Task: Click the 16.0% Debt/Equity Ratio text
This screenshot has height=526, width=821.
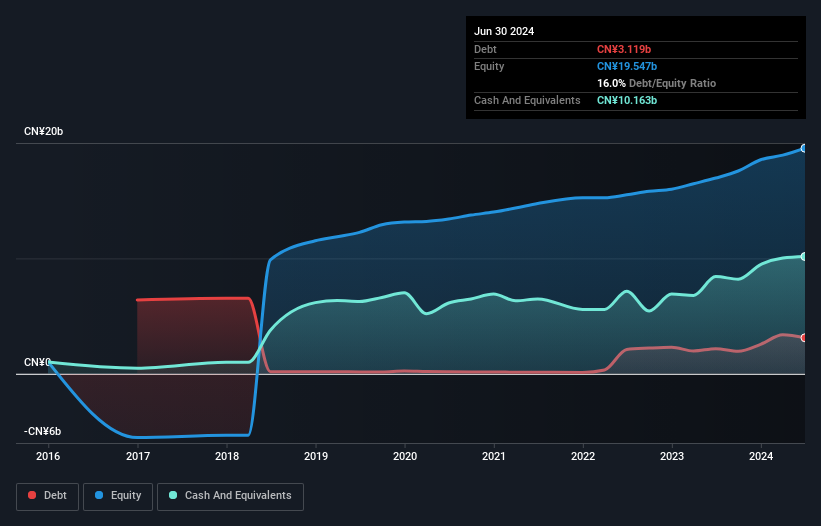Action: point(656,83)
